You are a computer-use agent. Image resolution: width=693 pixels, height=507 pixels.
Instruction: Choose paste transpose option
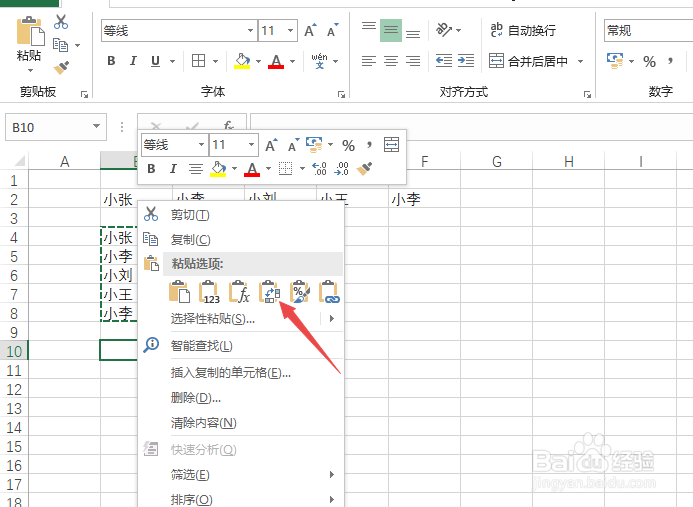(x=270, y=292)
